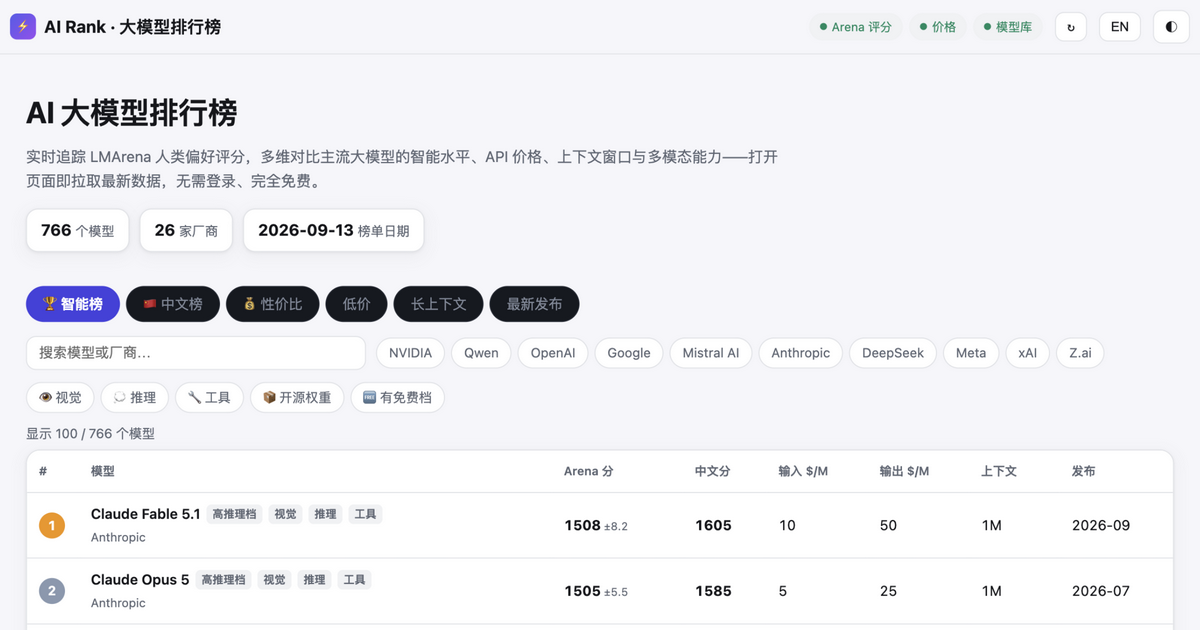Screen dimensions: 1200x630
Task: Click the rank 1 gold badge
Action: pyautogui.click(x=51, y=525)
